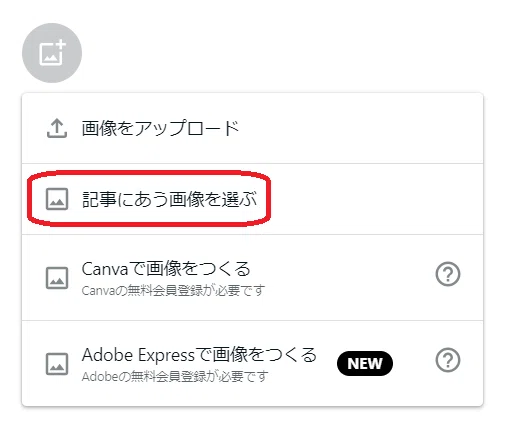This screenshot has height=430, width=511.
Task: Click the picture icon beside Canvaで画像をつくる
Action: coord(57,278)
